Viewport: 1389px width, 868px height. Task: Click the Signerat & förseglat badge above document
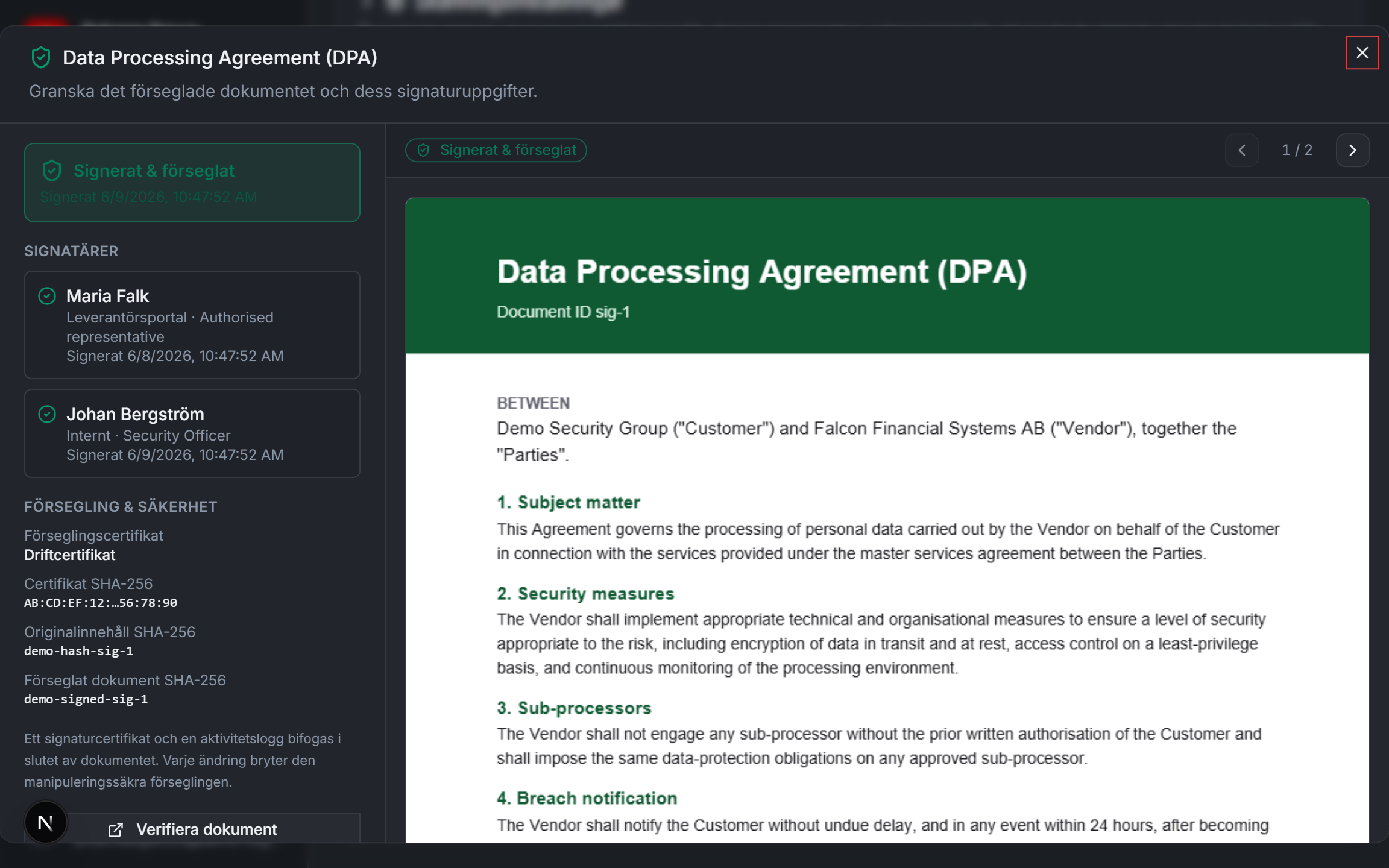pos(496,150)
